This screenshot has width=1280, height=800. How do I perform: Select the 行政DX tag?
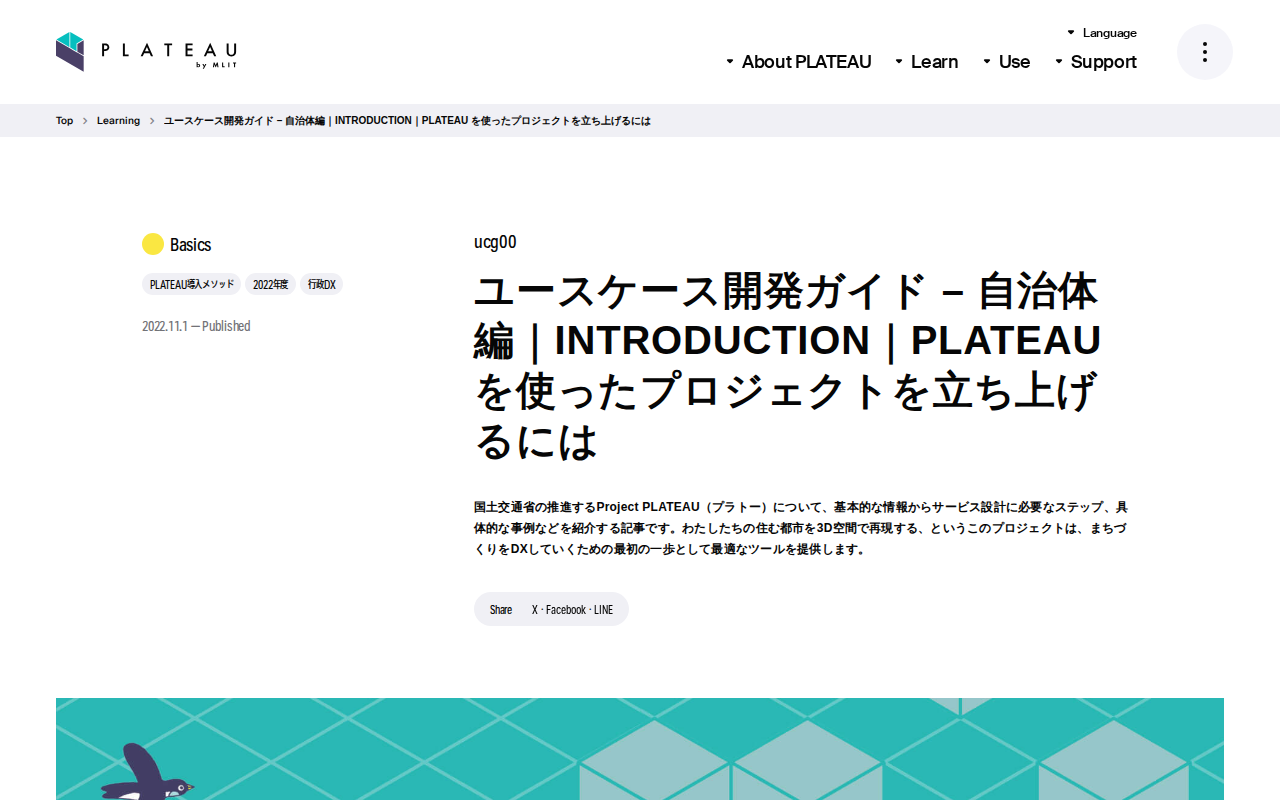coord(322,285)
